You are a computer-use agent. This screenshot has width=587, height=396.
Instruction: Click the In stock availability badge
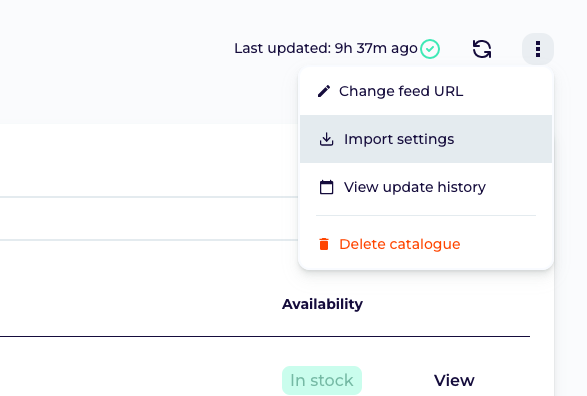[x=322, y=381]
